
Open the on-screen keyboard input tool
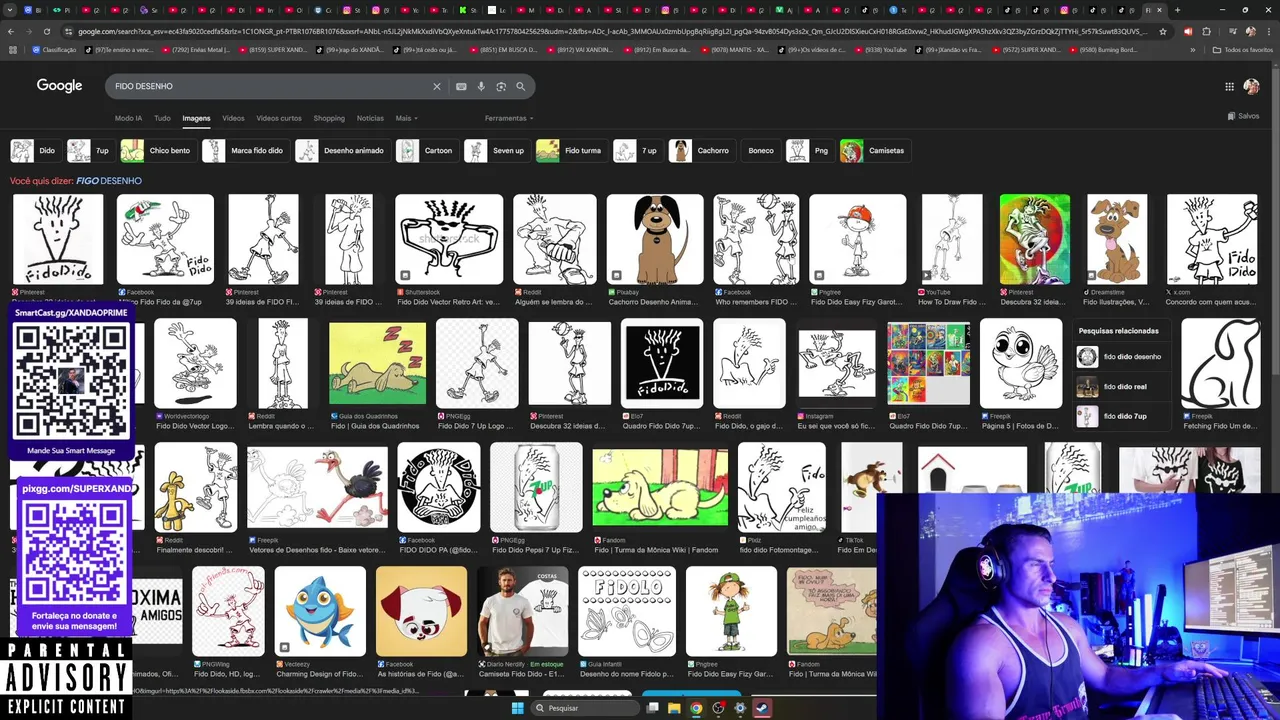point(461,87)
